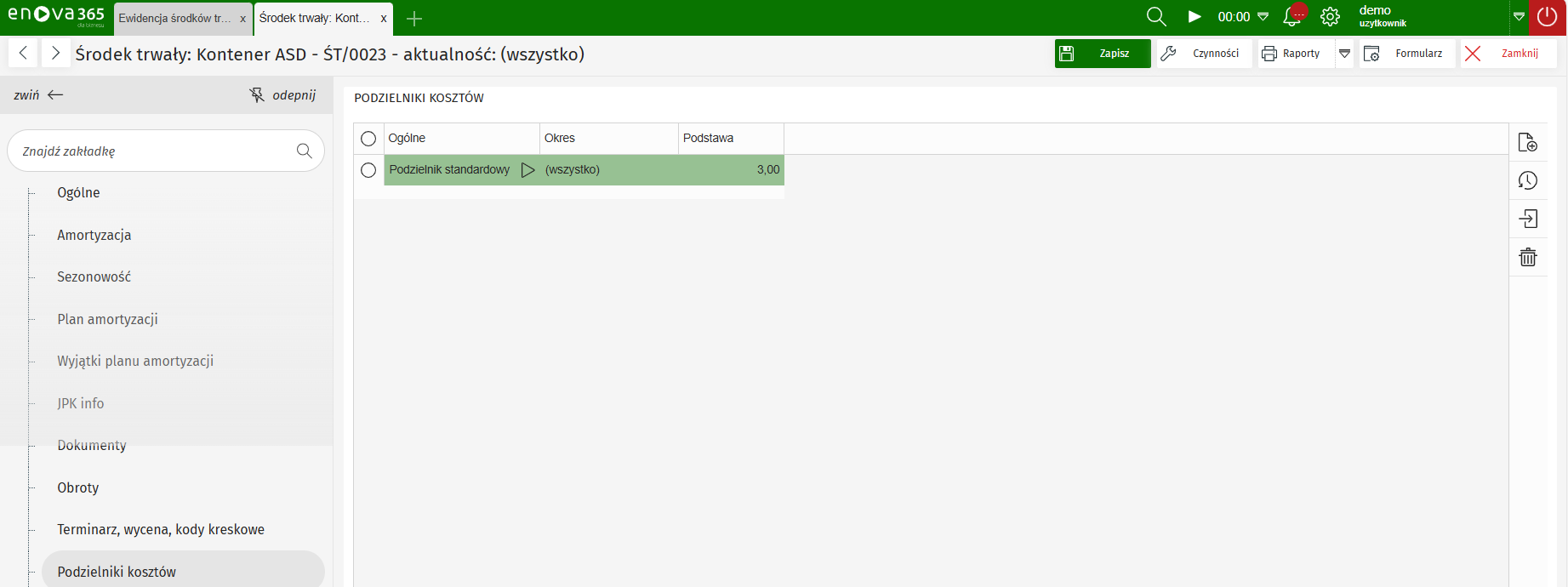Open settings gear icon
This screenshot has width=1568, height=587.
point(1330,17)
